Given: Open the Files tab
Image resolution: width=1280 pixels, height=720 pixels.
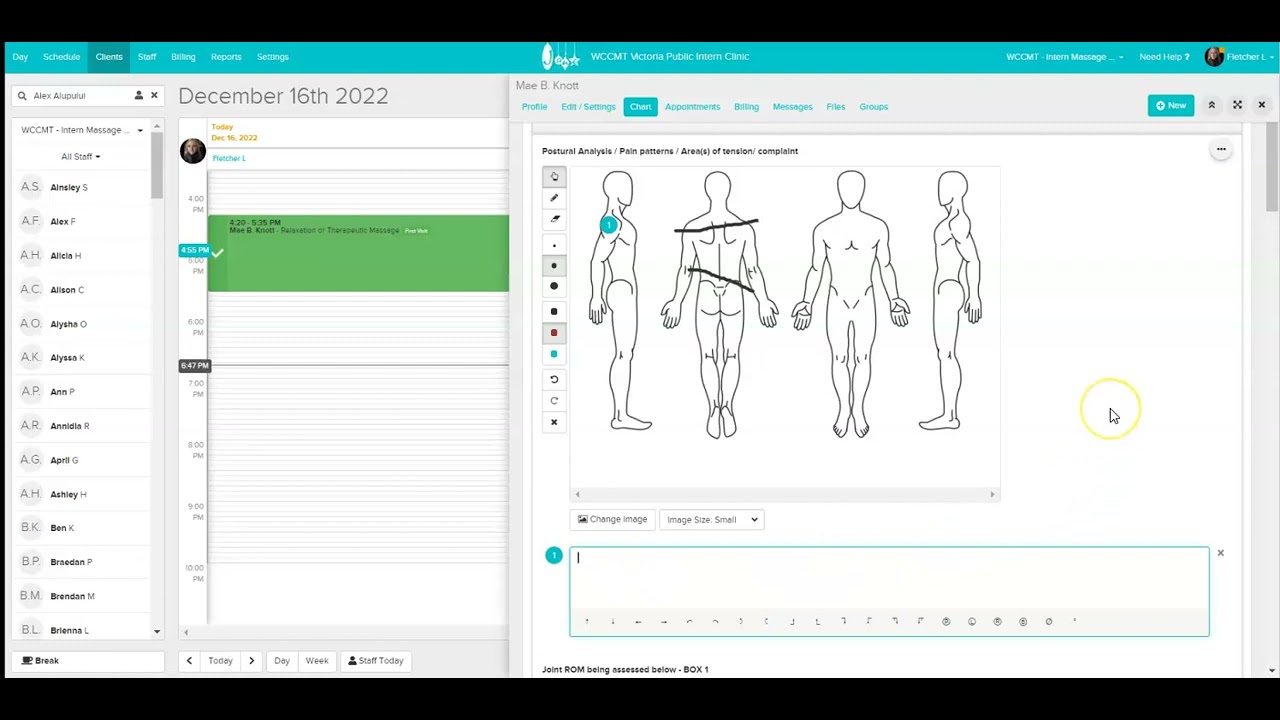Looking at the screenshot, I should coord(836,107).
